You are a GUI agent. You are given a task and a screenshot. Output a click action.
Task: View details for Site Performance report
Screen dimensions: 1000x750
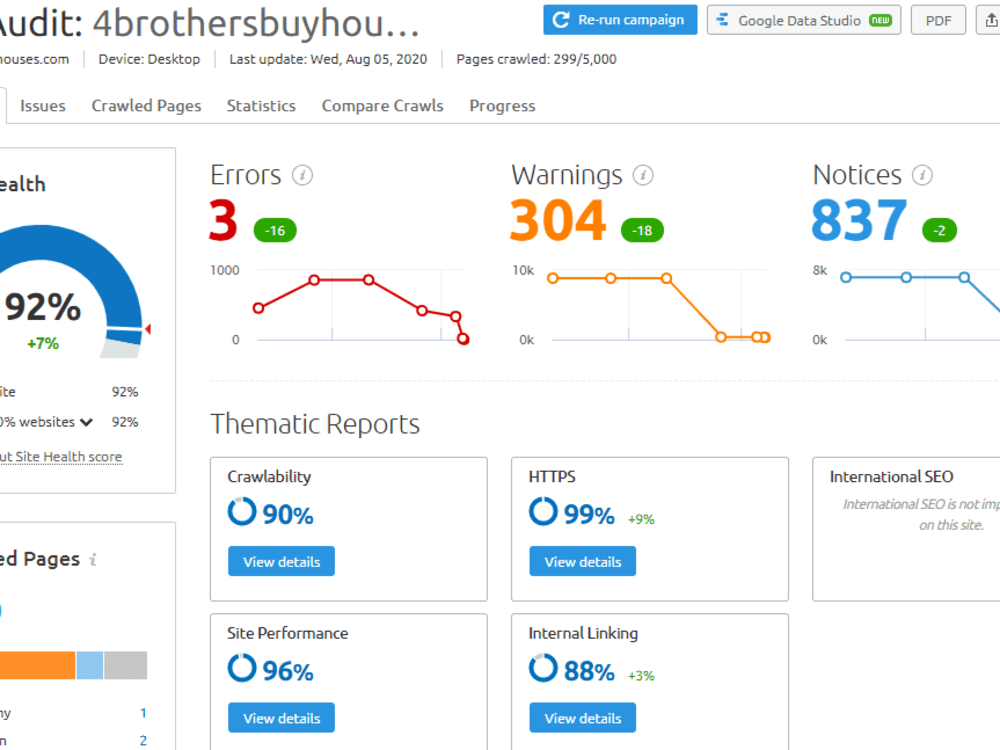point(281,718)
